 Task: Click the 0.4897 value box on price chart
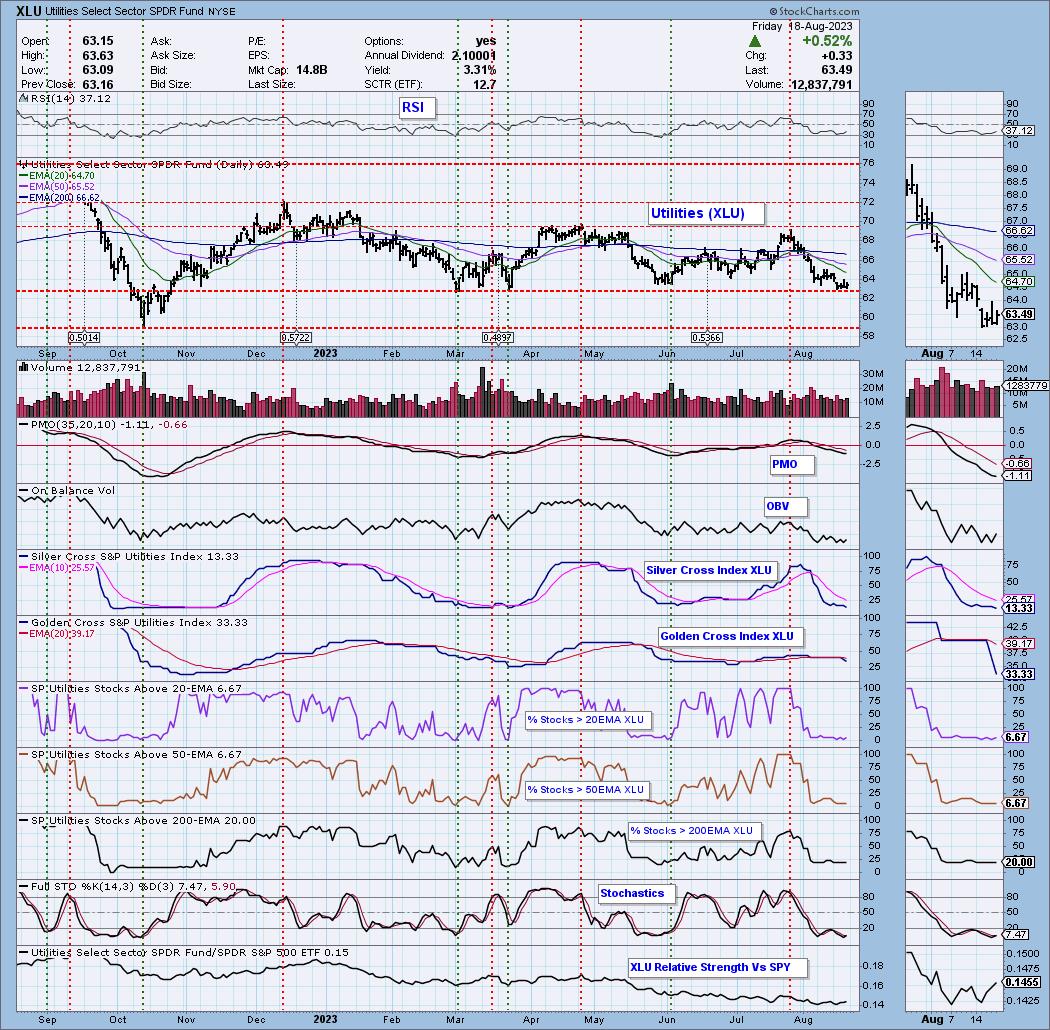click(x=498, y=338)
